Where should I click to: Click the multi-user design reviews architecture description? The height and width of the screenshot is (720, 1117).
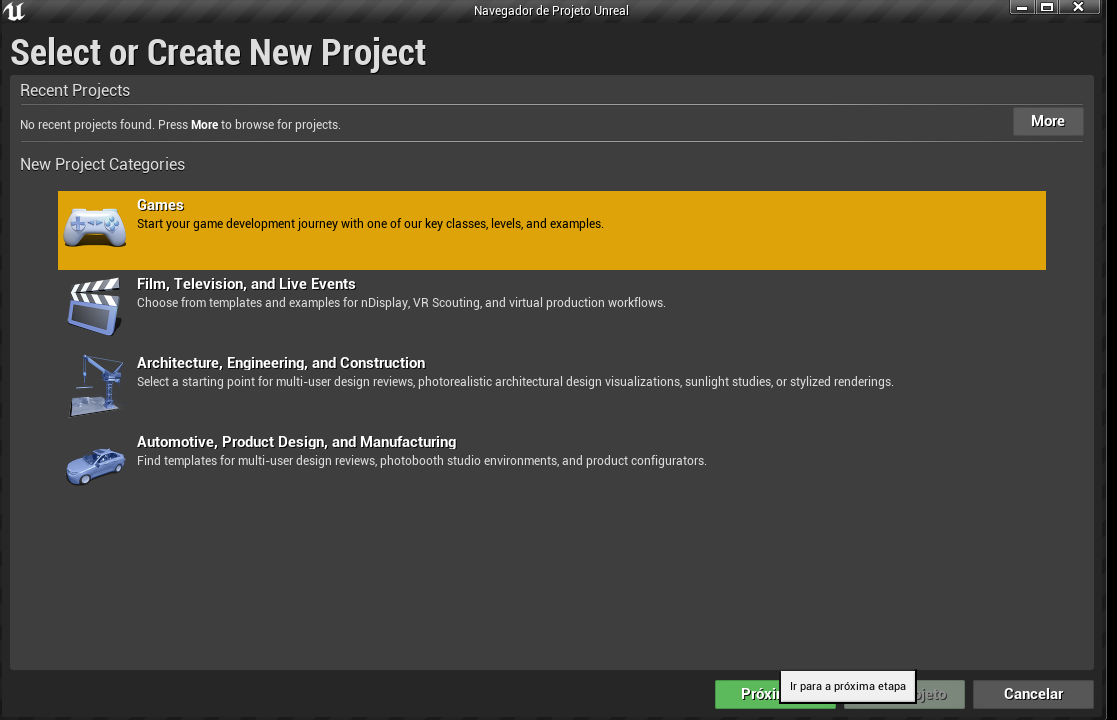click(x=515, y=382)
